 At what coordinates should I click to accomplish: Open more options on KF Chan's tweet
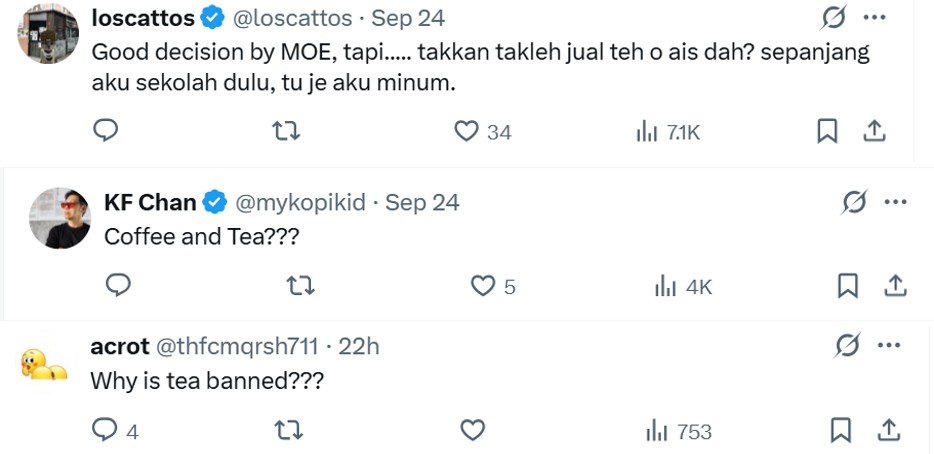tap(896, 202)
